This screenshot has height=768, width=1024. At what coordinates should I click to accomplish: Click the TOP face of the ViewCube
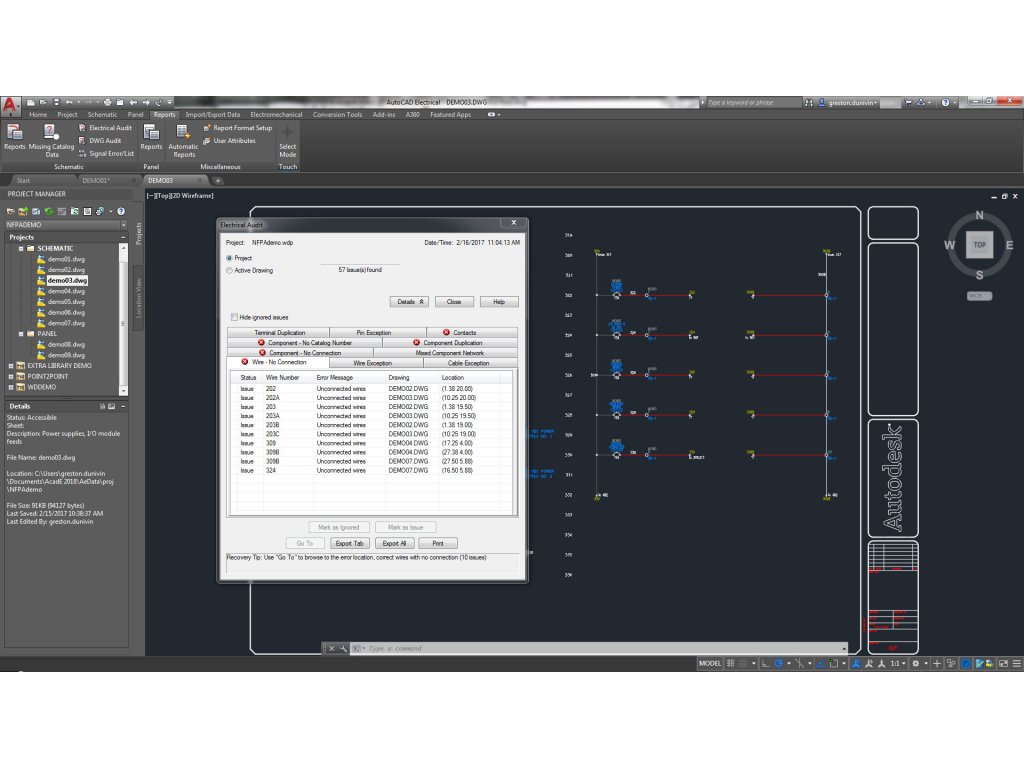979,245
